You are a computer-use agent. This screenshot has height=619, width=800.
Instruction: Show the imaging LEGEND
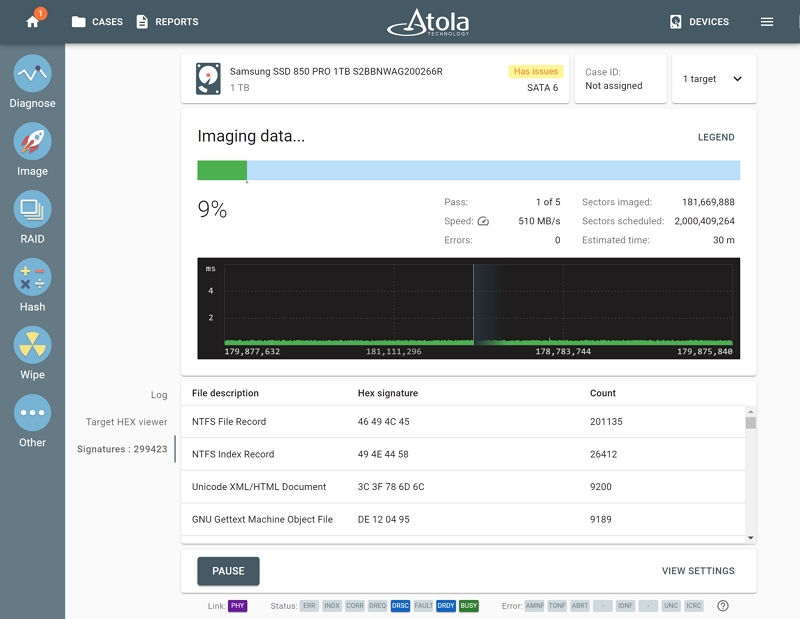pos(716,137)
